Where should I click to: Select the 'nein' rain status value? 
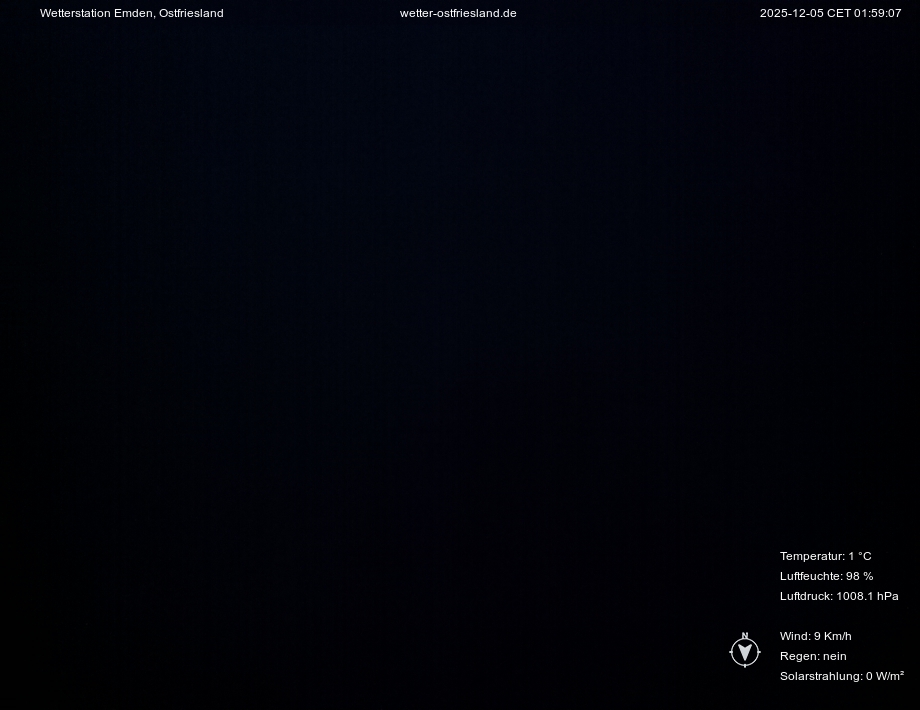835,656
